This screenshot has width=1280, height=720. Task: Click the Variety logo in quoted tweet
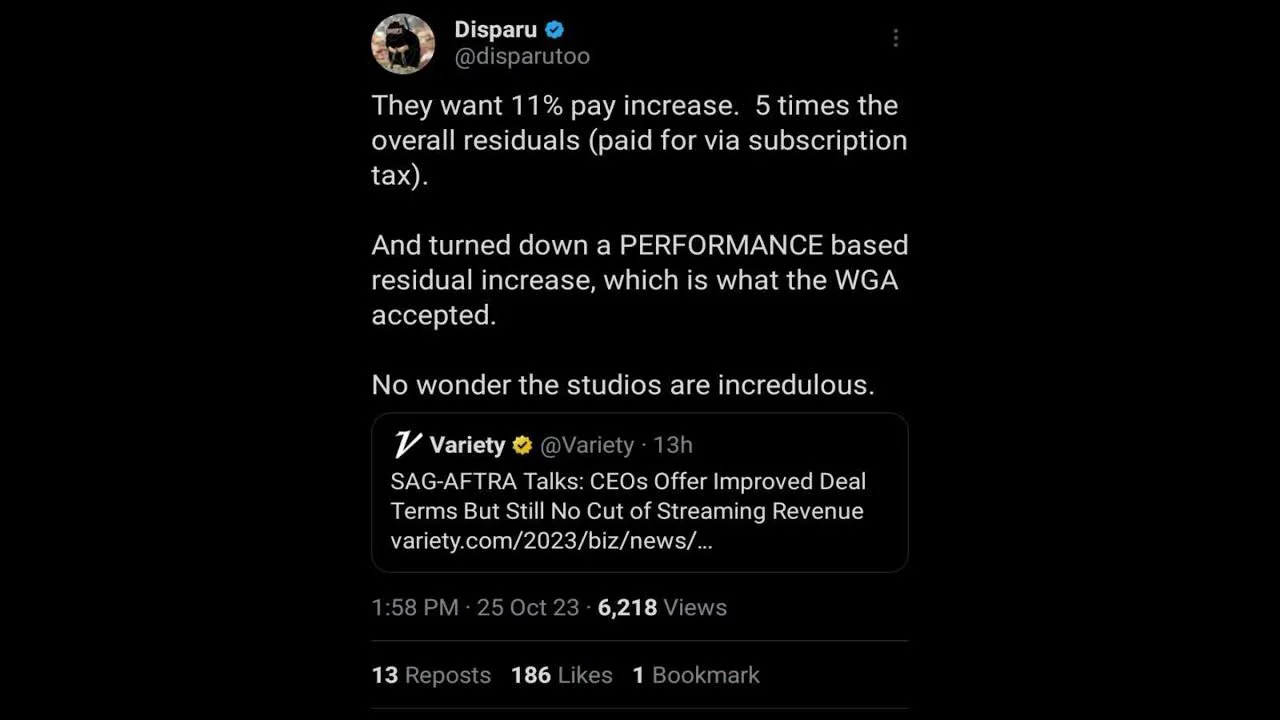[407, 445]
